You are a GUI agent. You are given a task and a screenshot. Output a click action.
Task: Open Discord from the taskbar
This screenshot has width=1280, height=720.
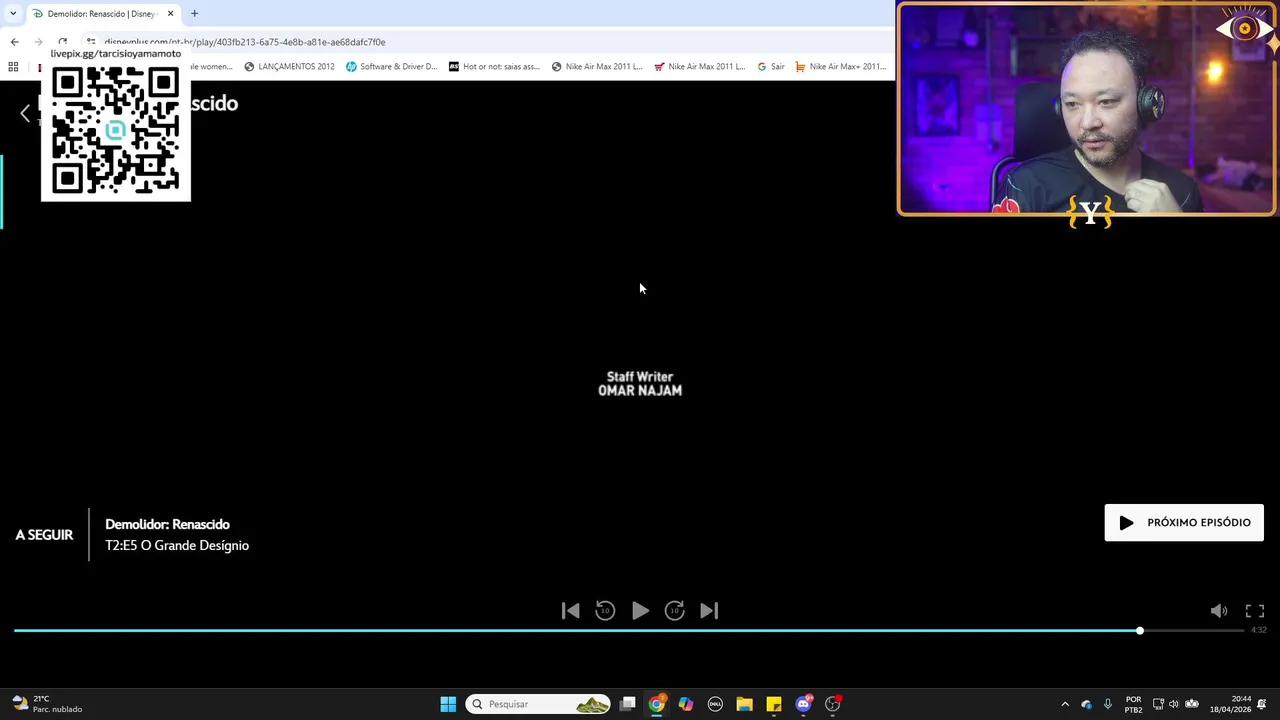[x=803, y=704]
